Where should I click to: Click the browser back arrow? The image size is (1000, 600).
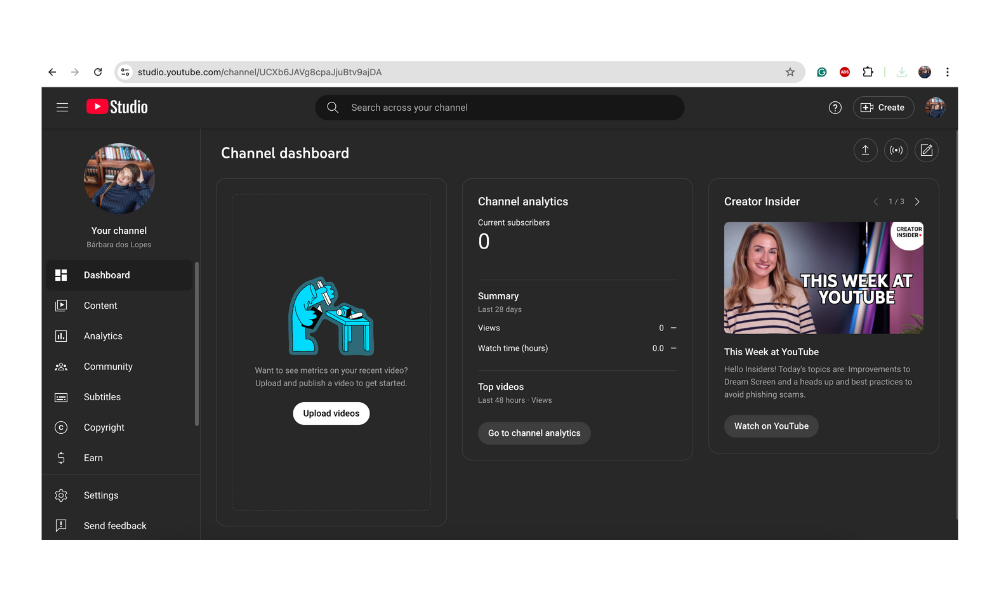(52, 72)
